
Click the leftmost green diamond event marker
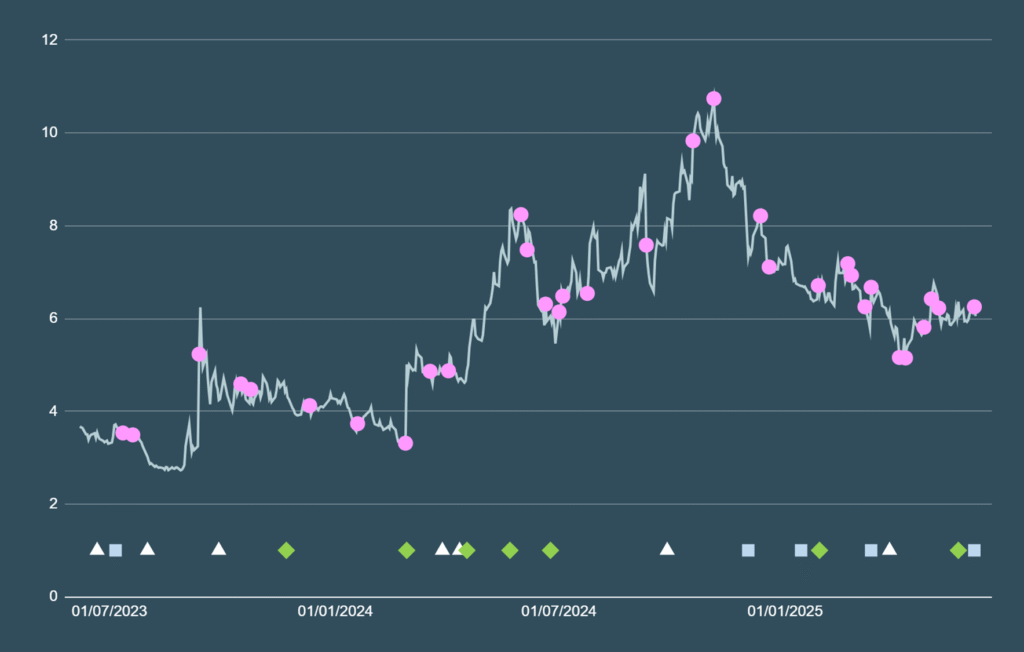286,551
